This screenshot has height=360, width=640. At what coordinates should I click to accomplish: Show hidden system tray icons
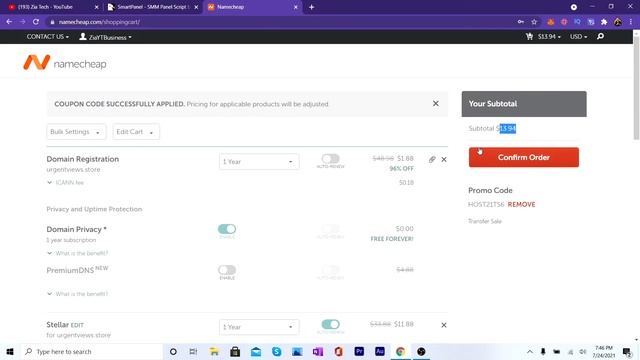click(x=530, y=351)
